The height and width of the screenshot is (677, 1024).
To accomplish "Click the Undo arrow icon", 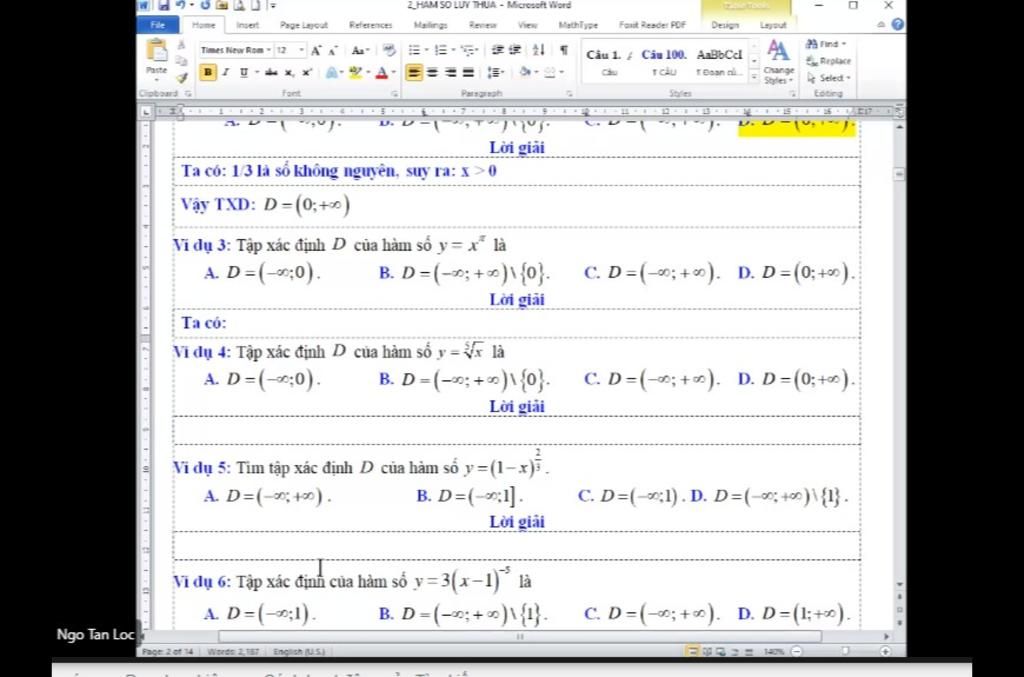I will point(181,5).
